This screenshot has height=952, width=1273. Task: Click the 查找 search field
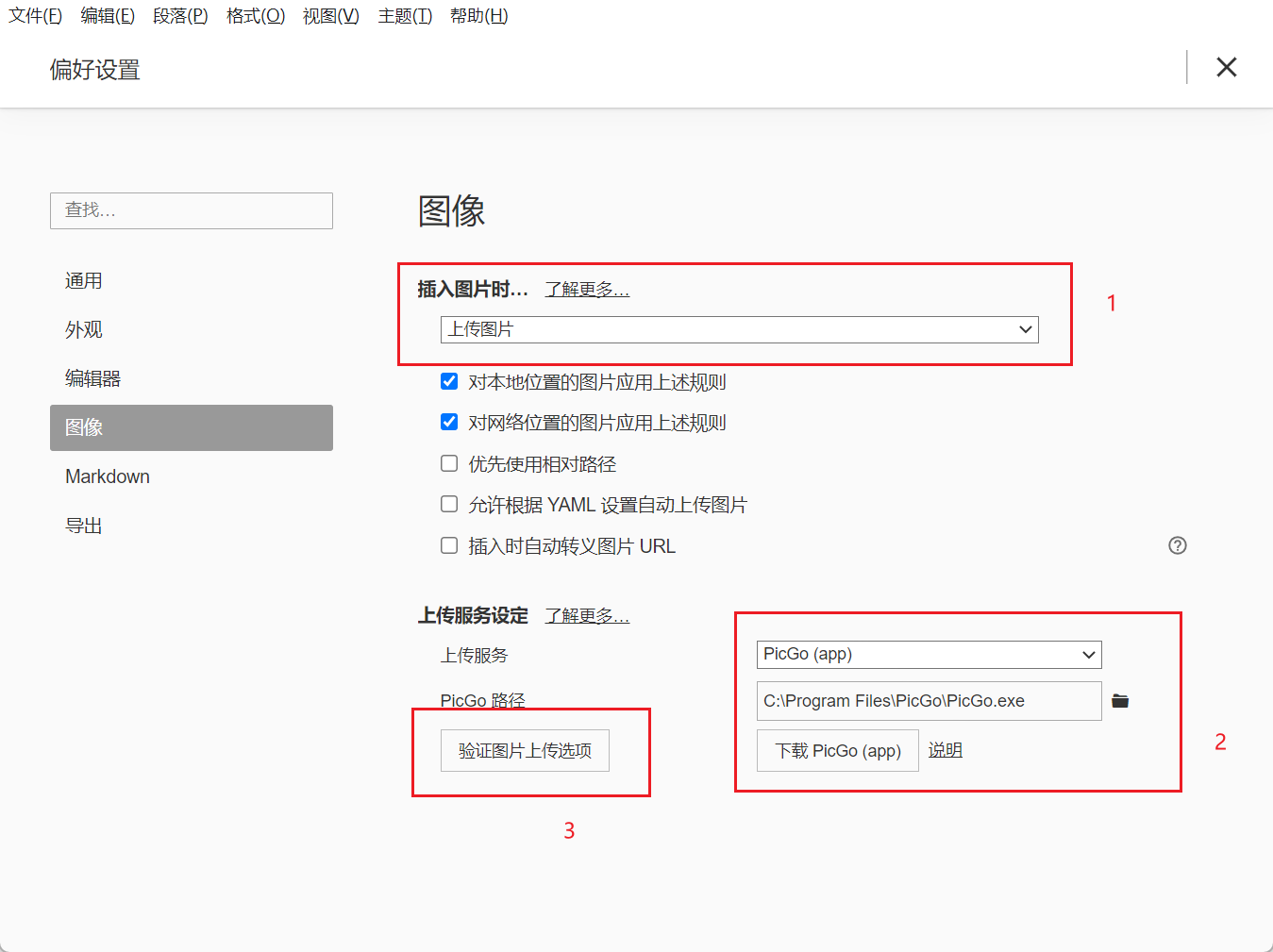[192, 210]
